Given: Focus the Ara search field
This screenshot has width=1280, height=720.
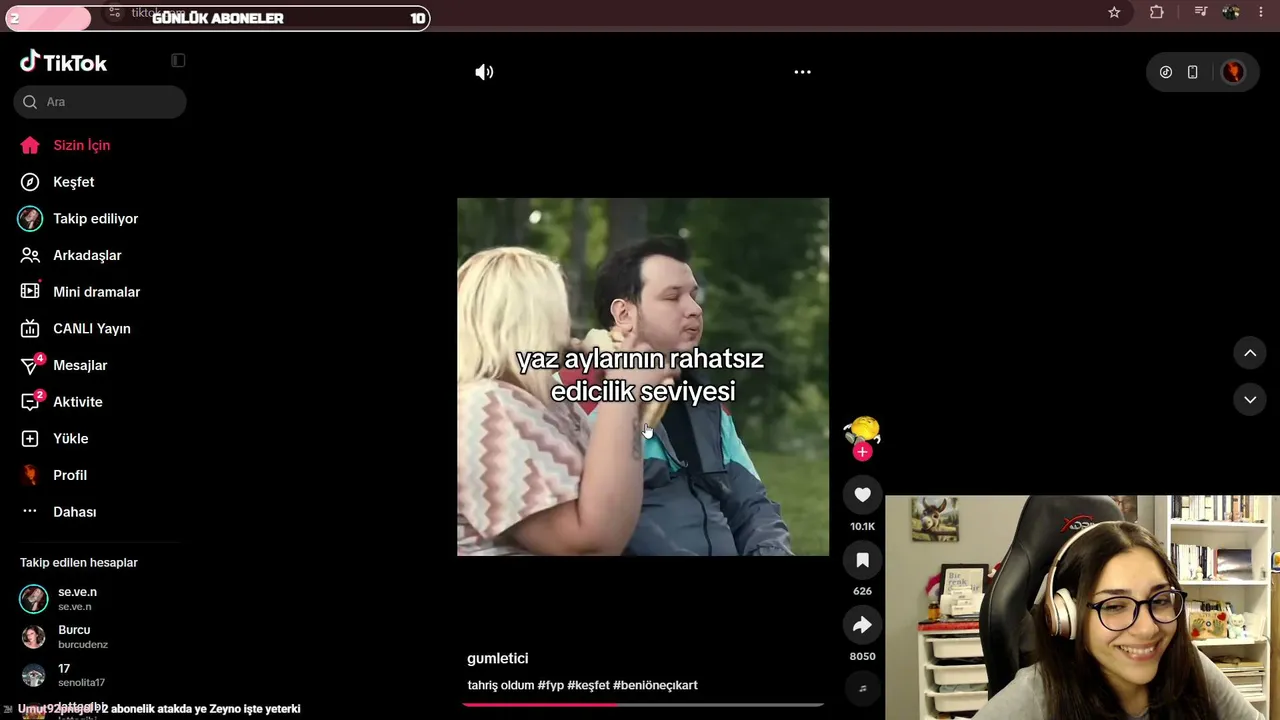Looking at the screenshot, I should (x=100, y=102).
